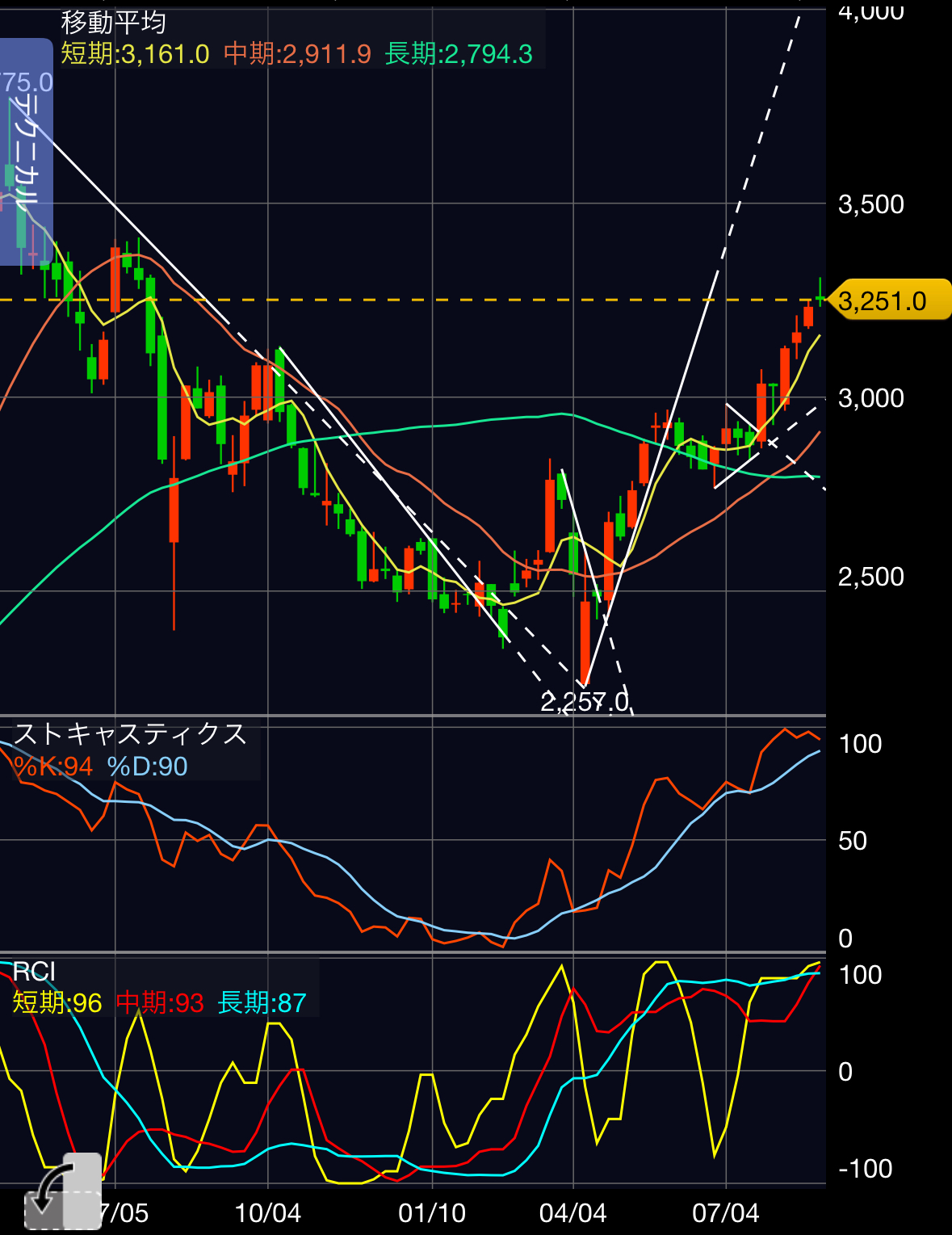Viewport: 952px width, 1235px height.
Task: Select the 01/10 date on time axis
Action: coord(432,1213)
